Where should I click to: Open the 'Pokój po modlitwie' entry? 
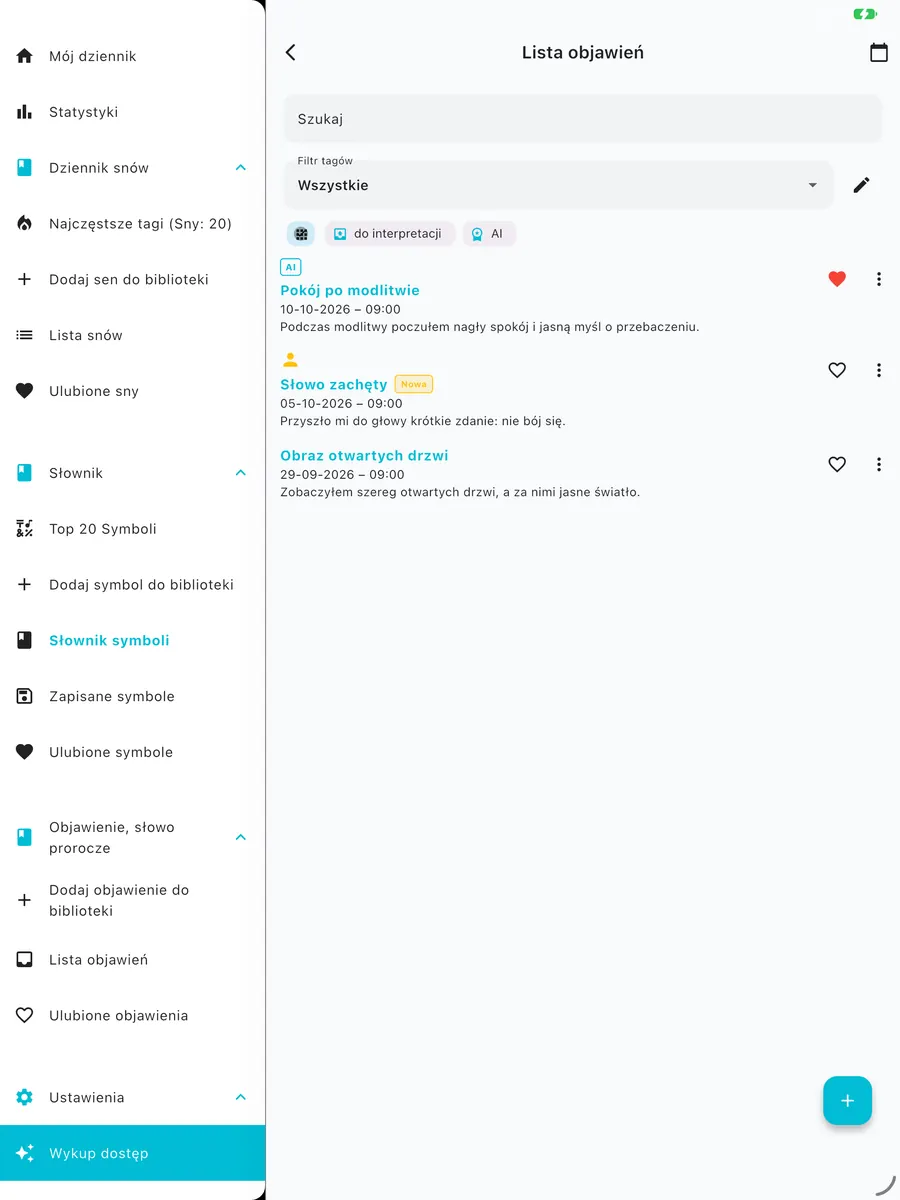point(350,290)
